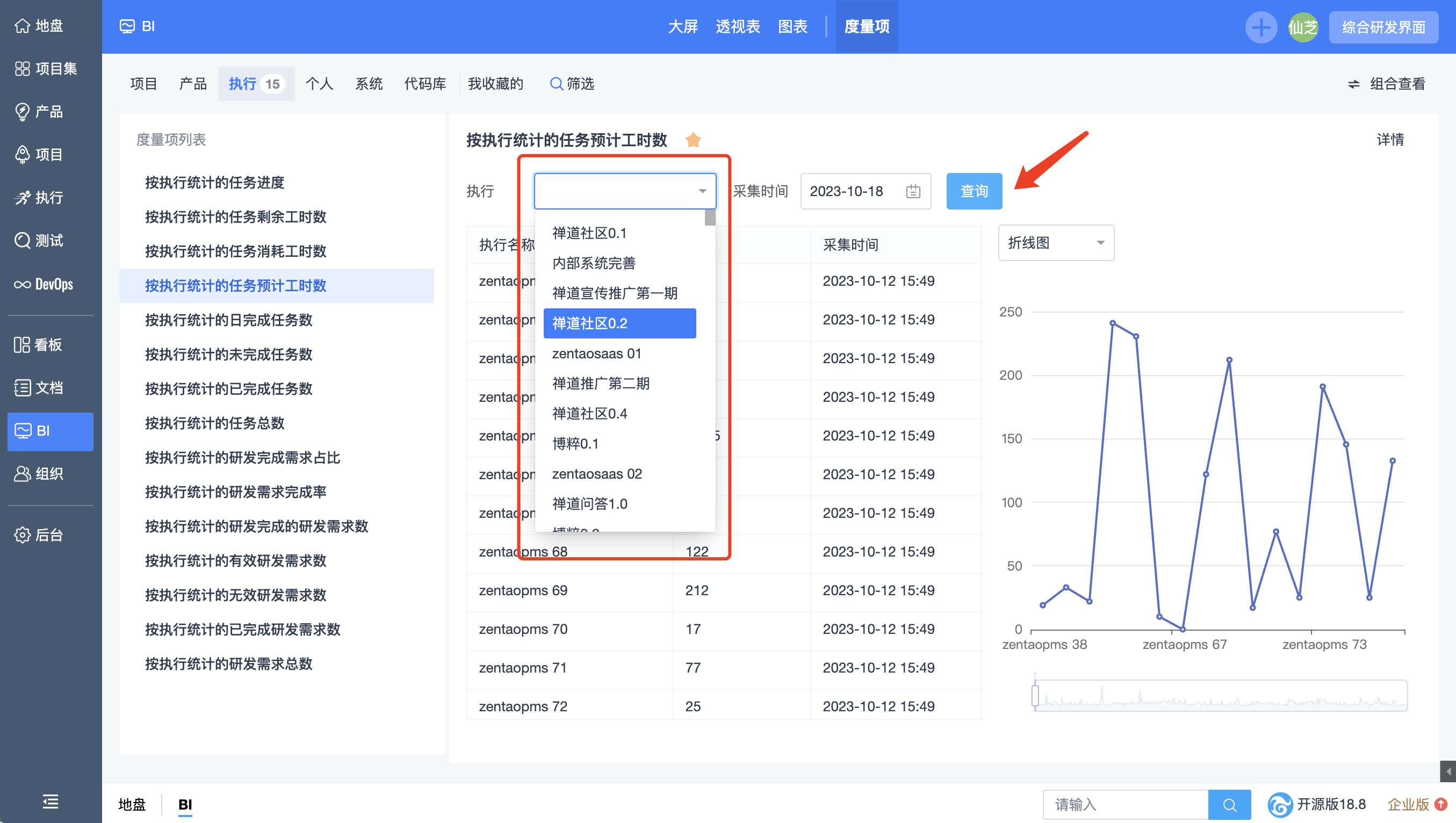
Task: Select 禅道社区0.4 from the dropdown list
Action: click(589, 413)
